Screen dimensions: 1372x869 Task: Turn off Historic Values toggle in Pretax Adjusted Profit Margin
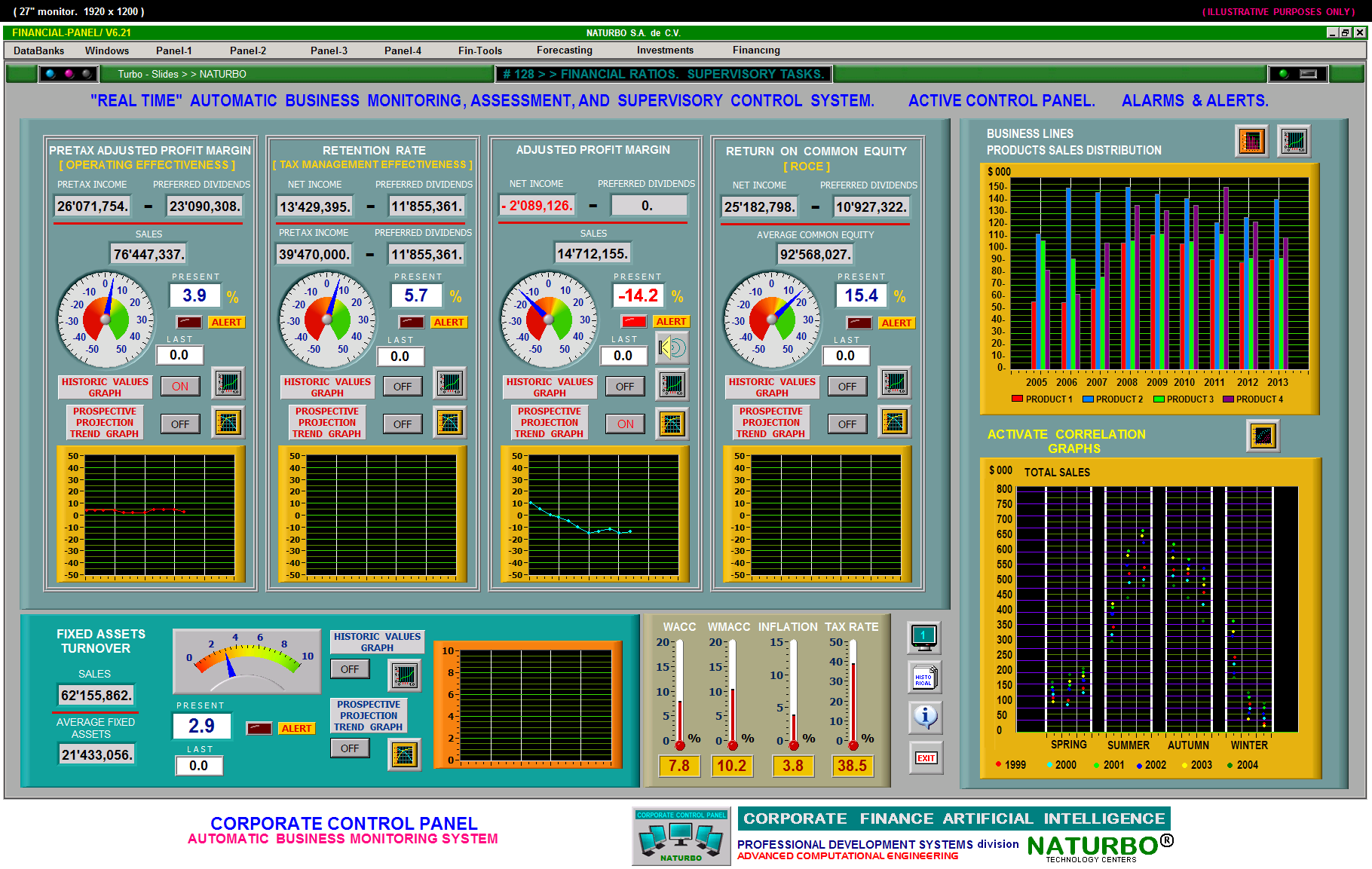(180, 387)
